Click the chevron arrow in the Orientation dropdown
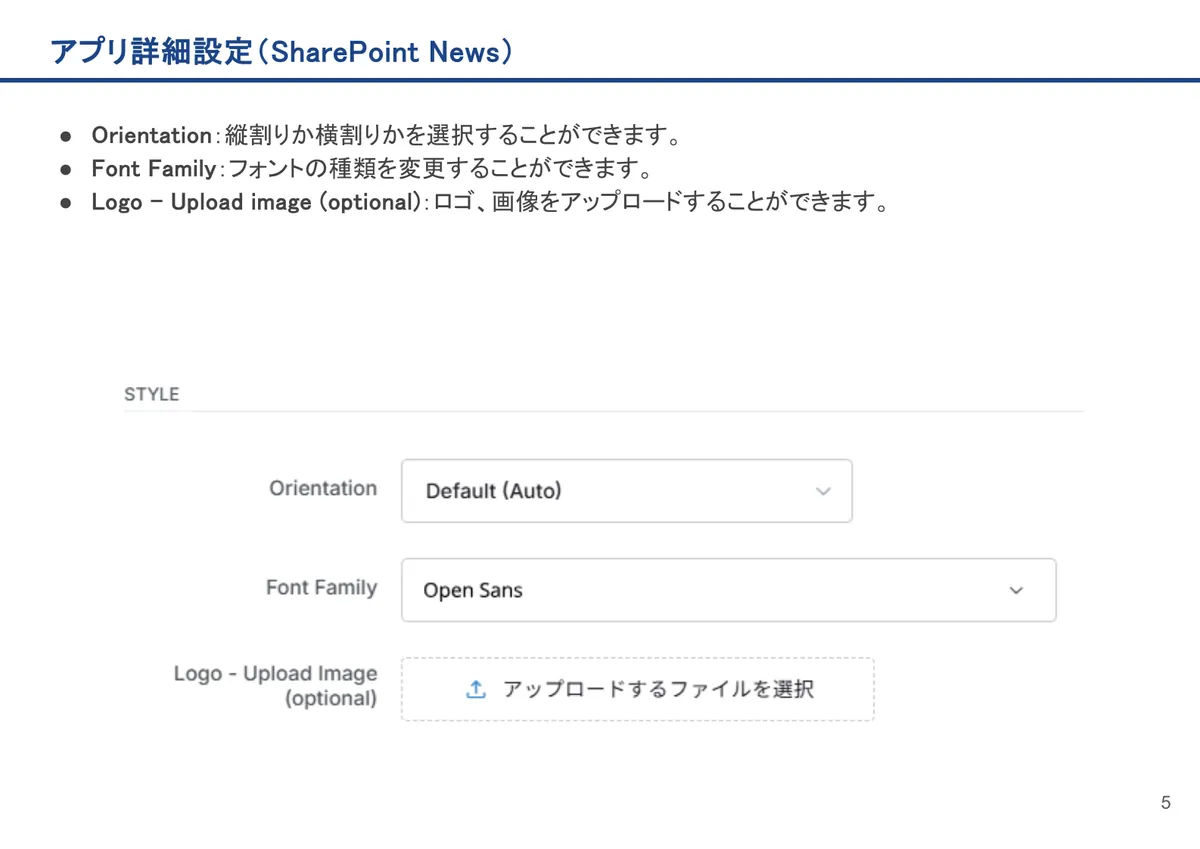 [x=823, y=491]
